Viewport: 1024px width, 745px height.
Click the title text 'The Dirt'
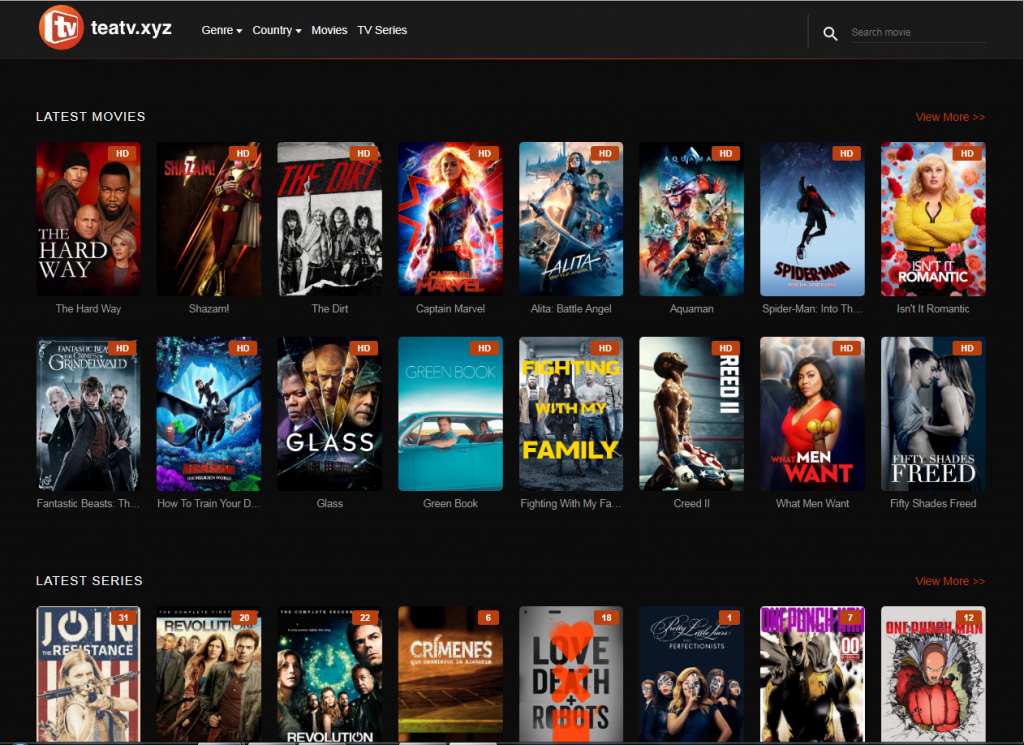click(x=330, y=309)
